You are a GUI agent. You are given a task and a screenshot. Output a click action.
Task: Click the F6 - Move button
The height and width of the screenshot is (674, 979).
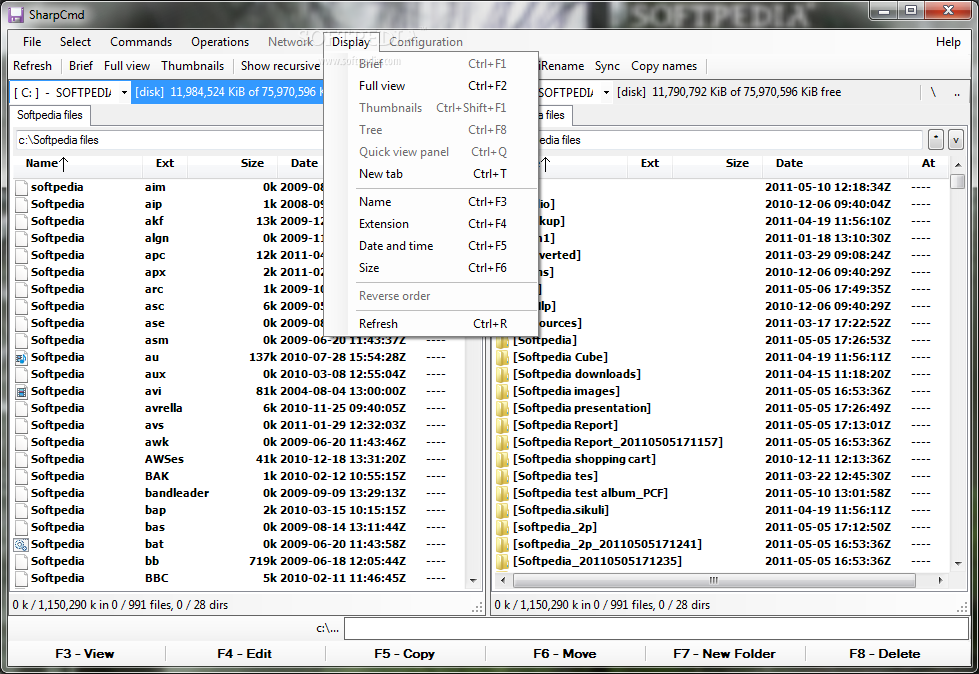coord(564,654)
